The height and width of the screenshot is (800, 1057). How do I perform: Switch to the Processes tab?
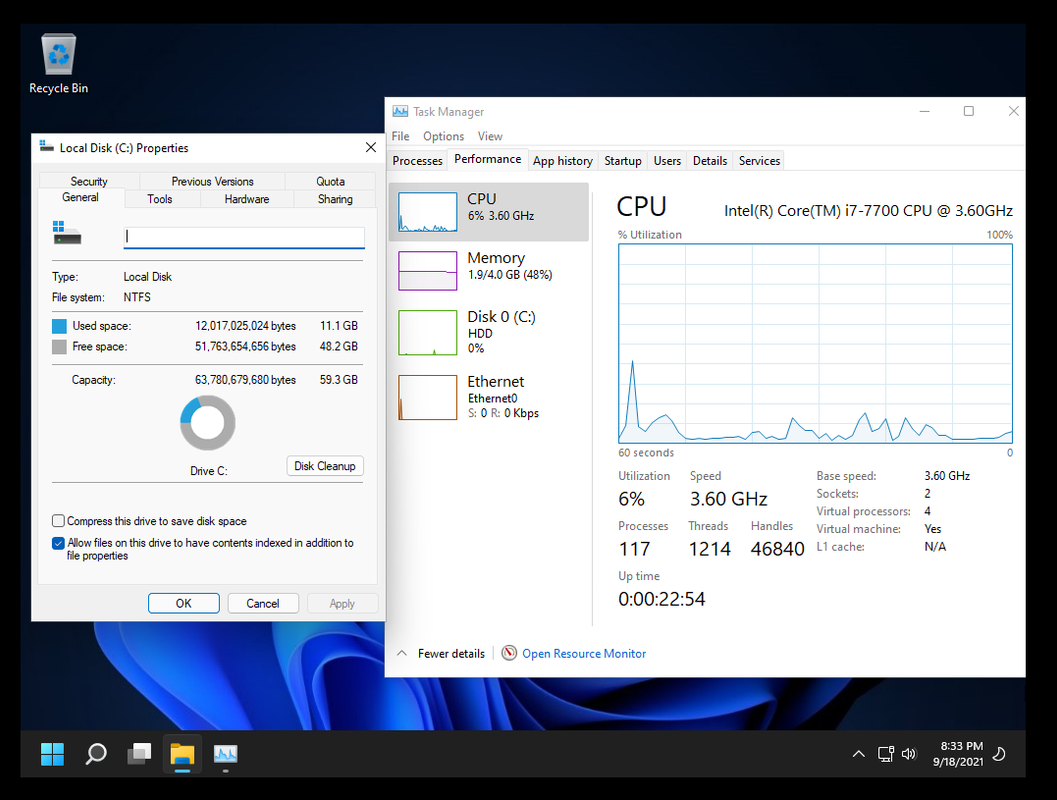click(x=417, y=160)
